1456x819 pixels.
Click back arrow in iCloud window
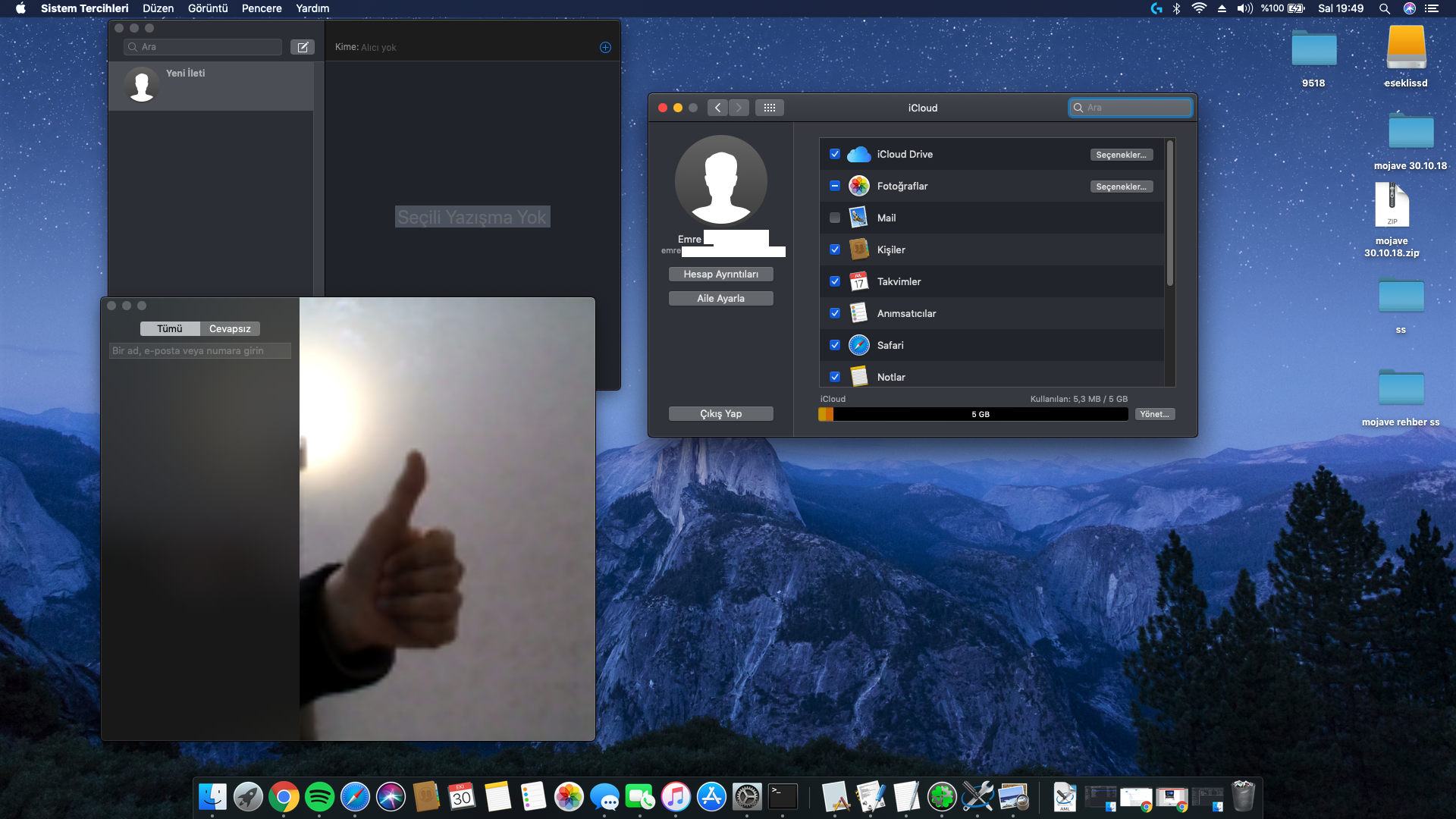coord(717,108)
